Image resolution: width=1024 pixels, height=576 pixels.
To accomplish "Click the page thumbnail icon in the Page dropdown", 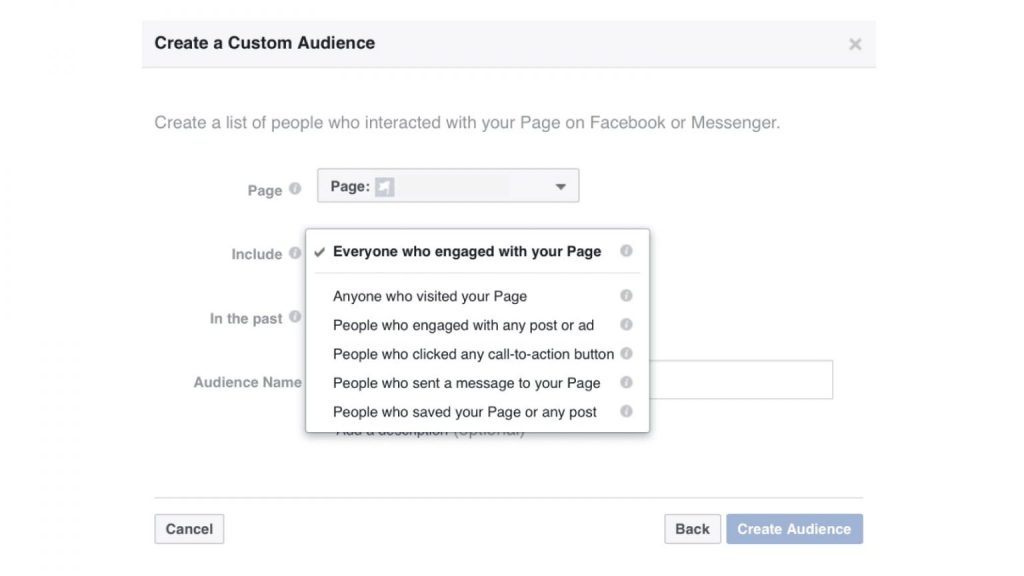I will click(x=385, y=187).
